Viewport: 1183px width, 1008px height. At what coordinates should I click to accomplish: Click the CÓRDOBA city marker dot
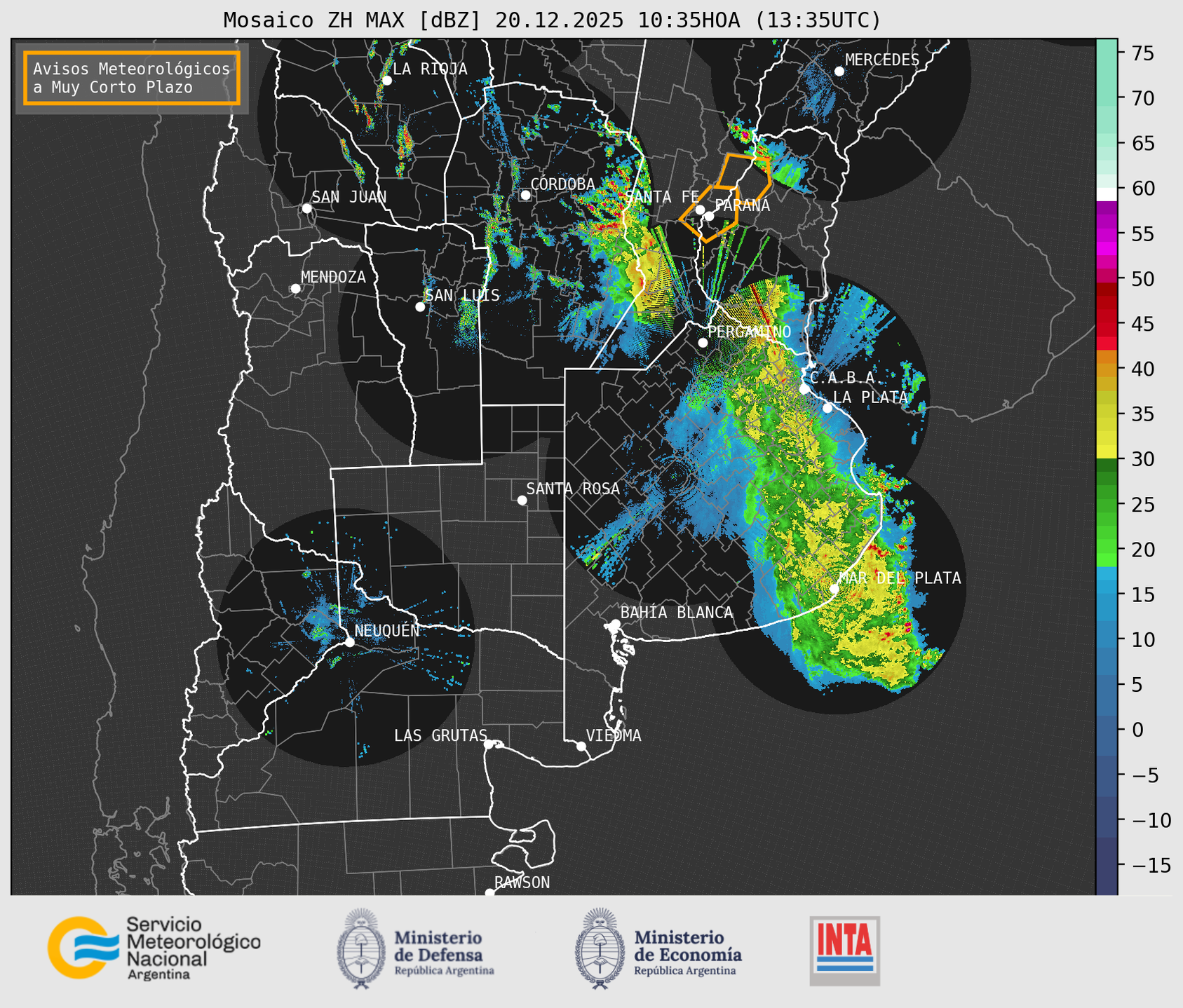pyautogui.click(x=525, y=195)
